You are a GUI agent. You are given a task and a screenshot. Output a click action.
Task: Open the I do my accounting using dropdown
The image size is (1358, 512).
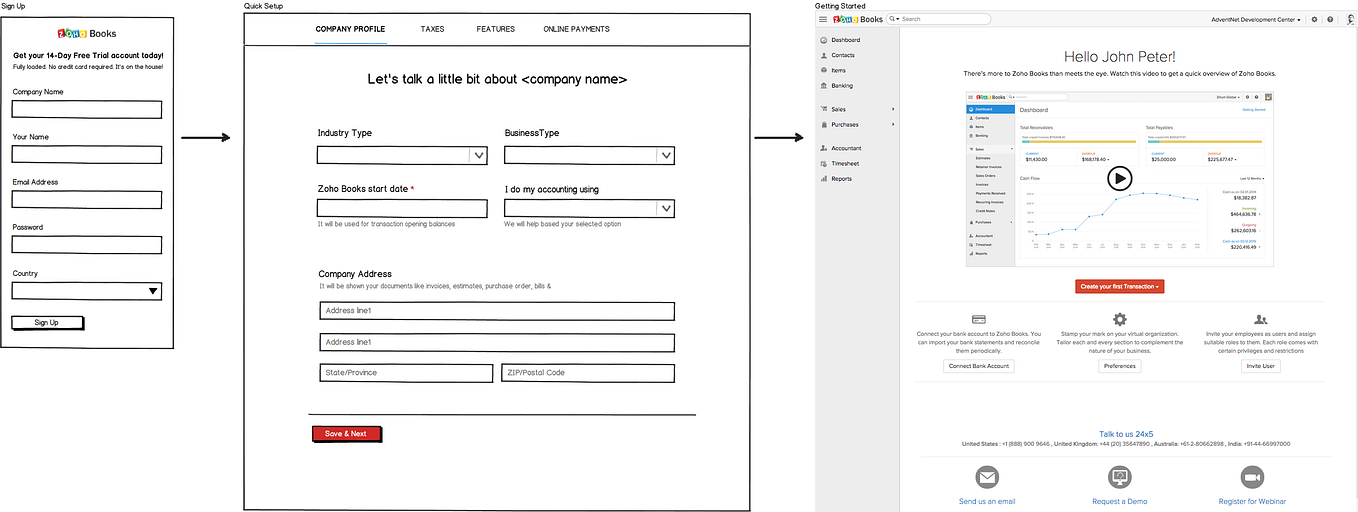(589, 208)
